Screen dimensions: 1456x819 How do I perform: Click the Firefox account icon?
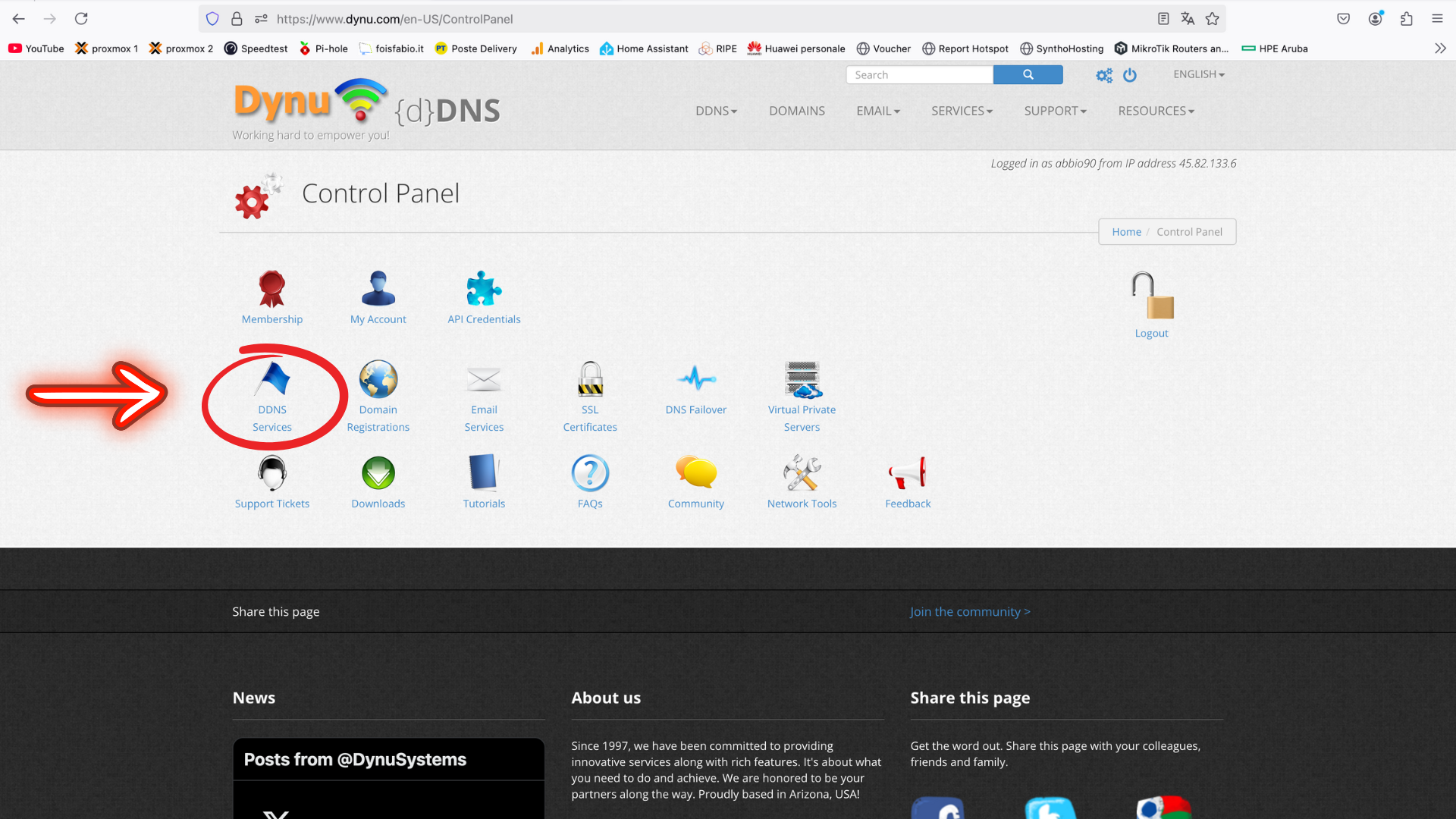coord(1375,19)
